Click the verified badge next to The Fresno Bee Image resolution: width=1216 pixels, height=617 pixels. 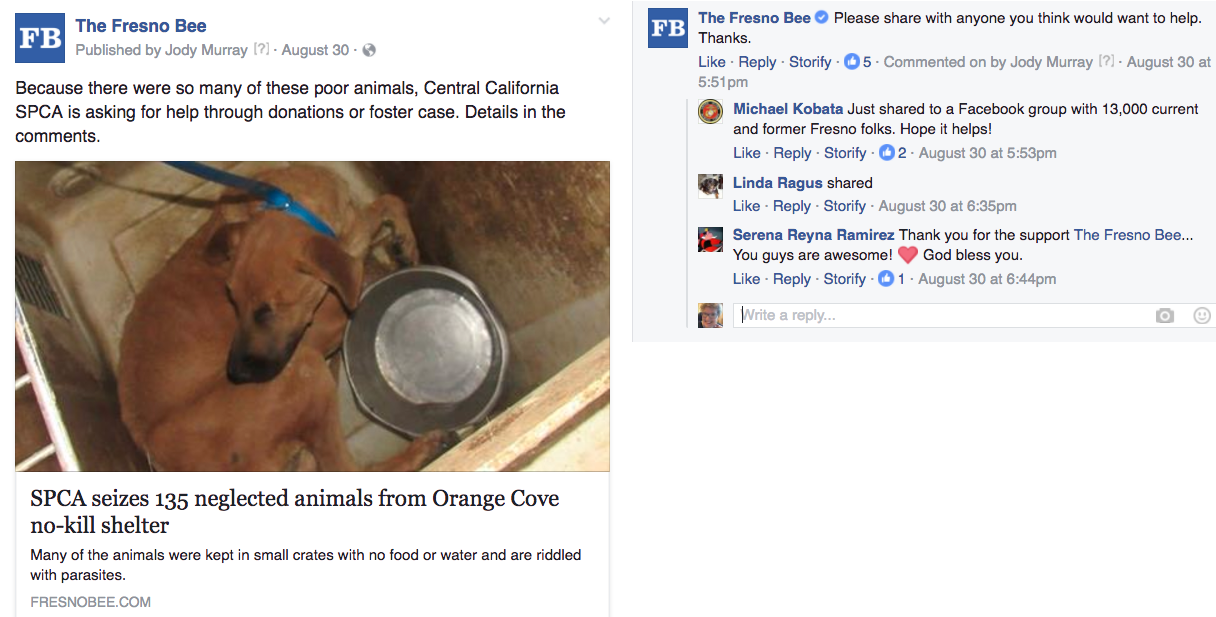coord(822,18)
